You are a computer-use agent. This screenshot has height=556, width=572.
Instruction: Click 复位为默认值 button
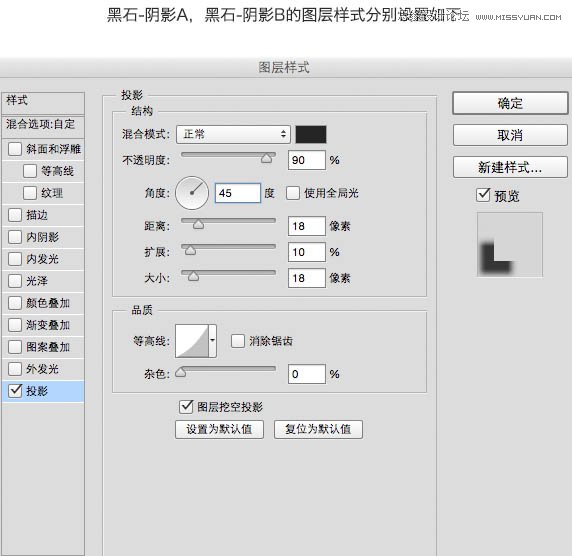318,429
